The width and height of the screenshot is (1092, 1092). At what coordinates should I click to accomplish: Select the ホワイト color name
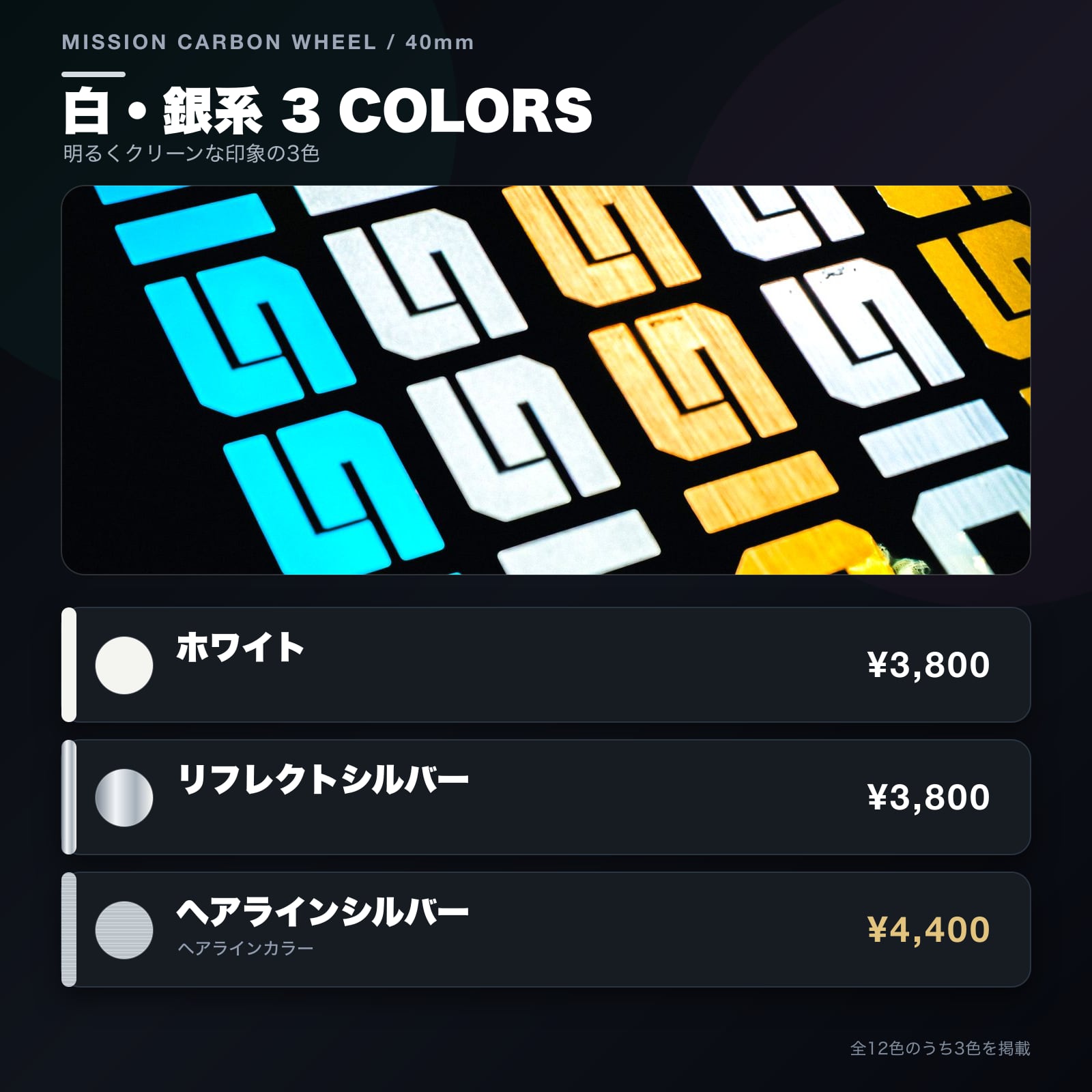(x=240, y=647)
